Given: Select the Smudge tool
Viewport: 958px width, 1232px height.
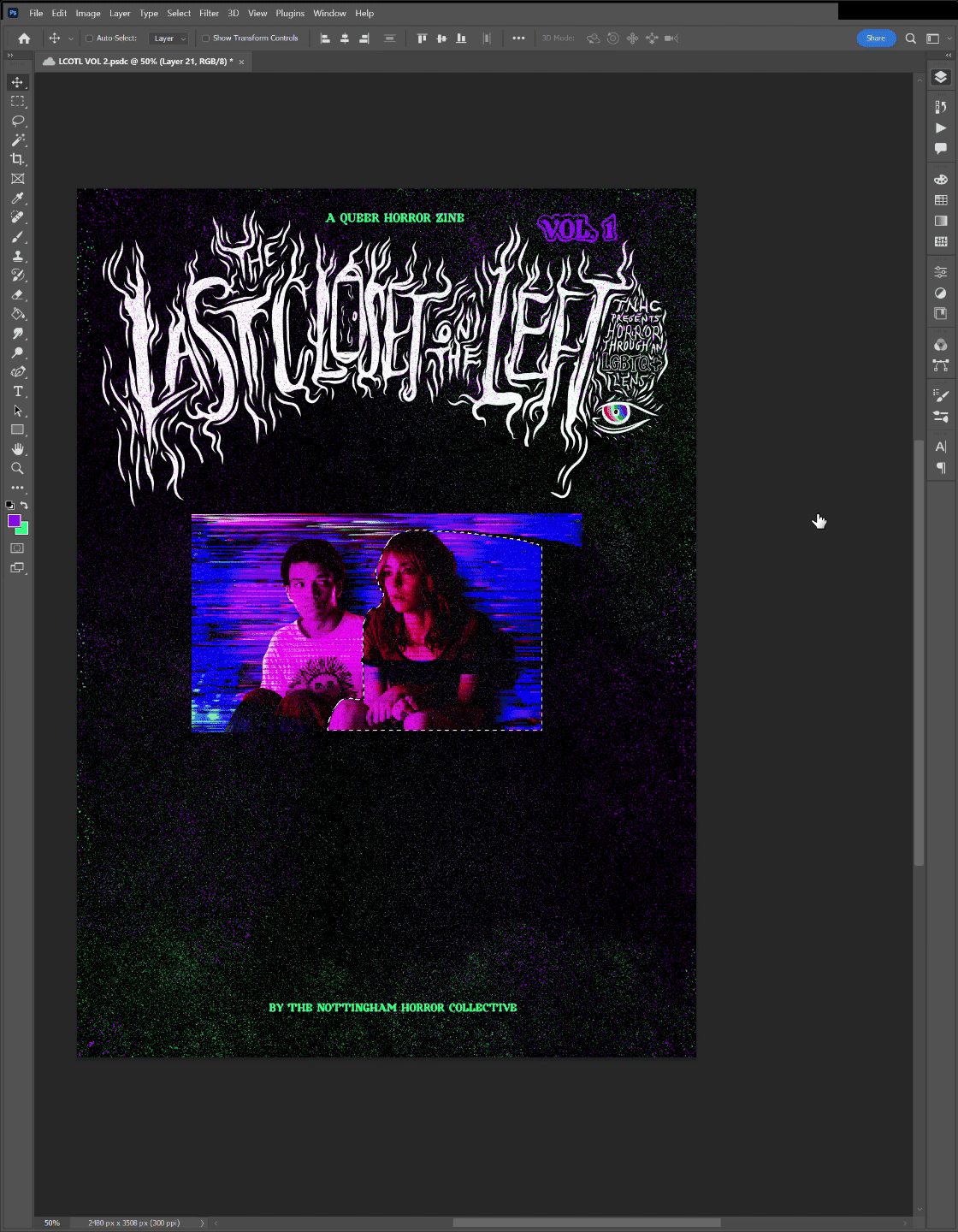Looking at the screenshot, I should coord(17,334).
